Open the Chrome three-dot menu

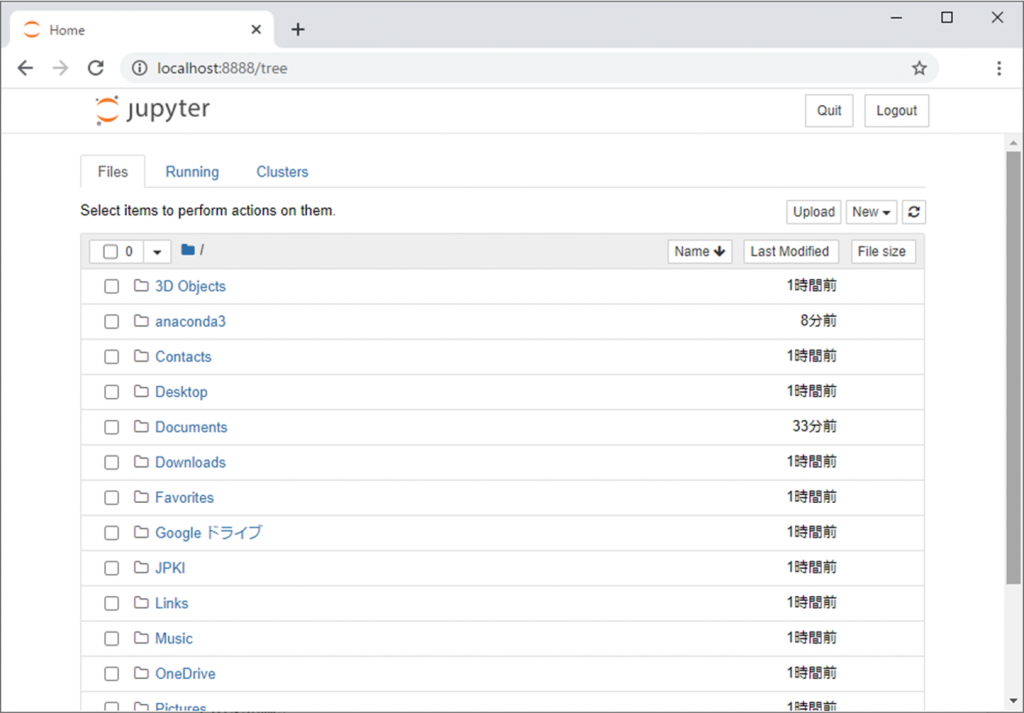pos(998,68)
